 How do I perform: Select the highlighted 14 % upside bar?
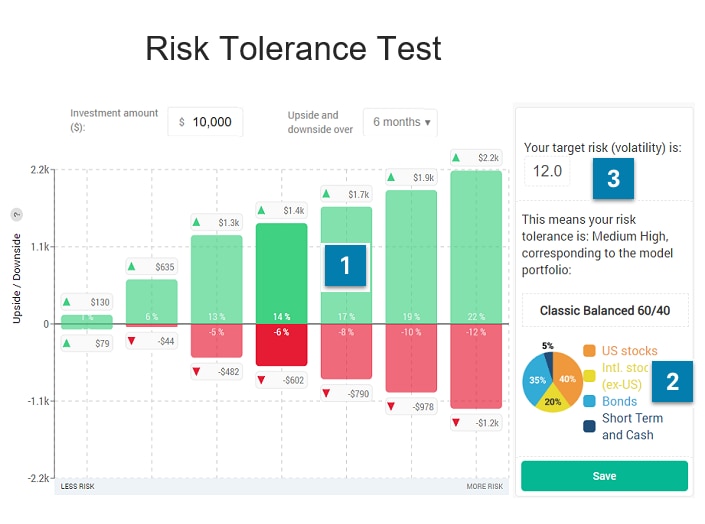coord(281,273)
